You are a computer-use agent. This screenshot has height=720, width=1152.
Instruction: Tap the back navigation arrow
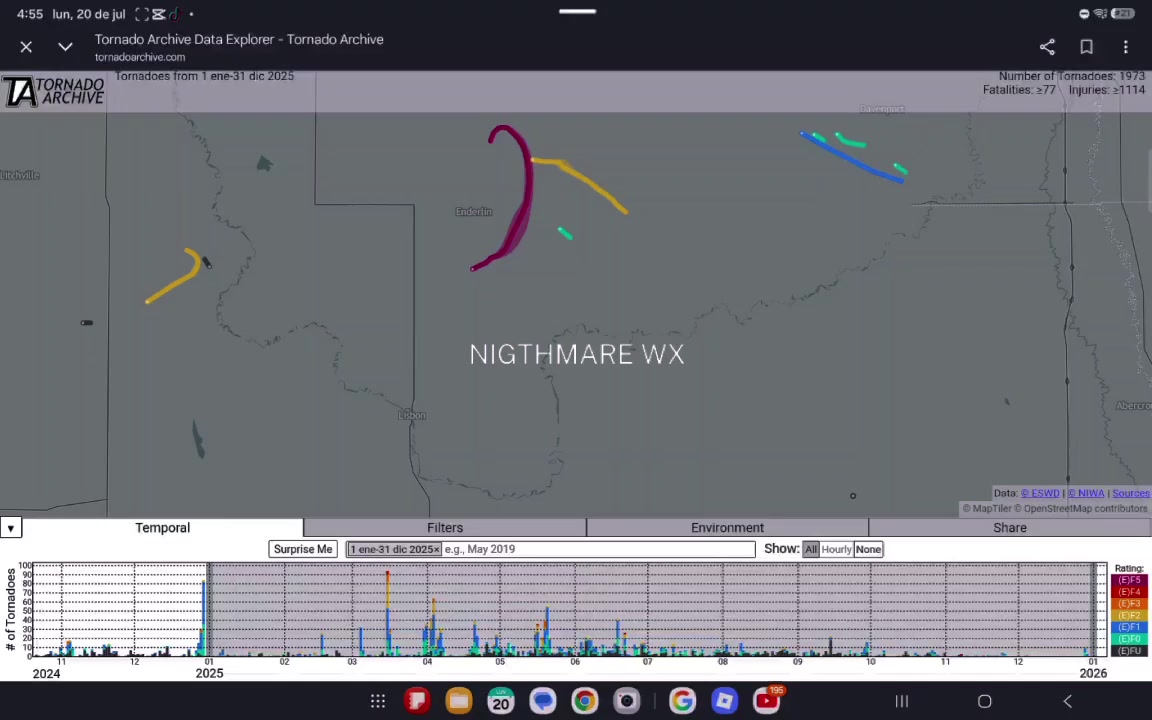point(1068,702)
